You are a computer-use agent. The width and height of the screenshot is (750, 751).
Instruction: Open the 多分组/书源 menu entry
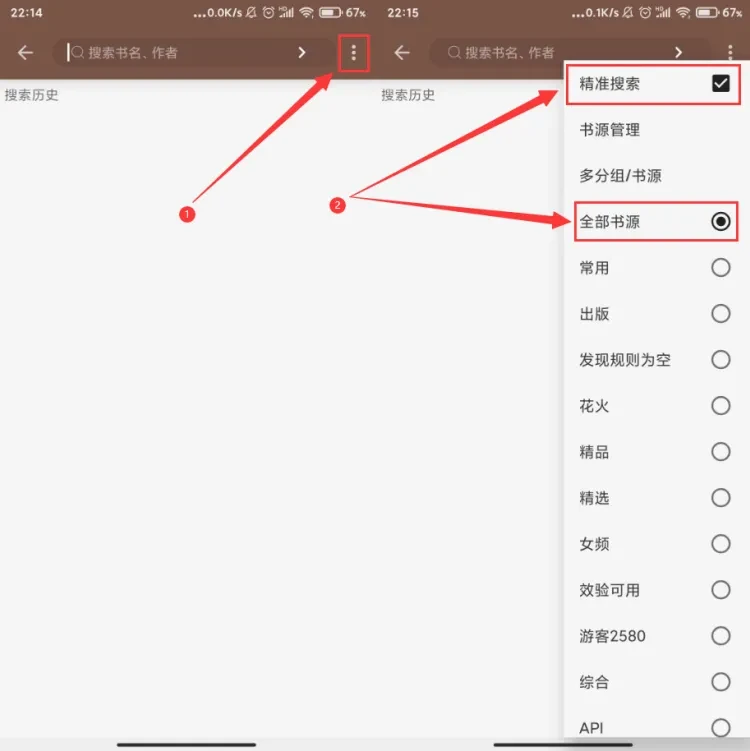tap(620, 176)
